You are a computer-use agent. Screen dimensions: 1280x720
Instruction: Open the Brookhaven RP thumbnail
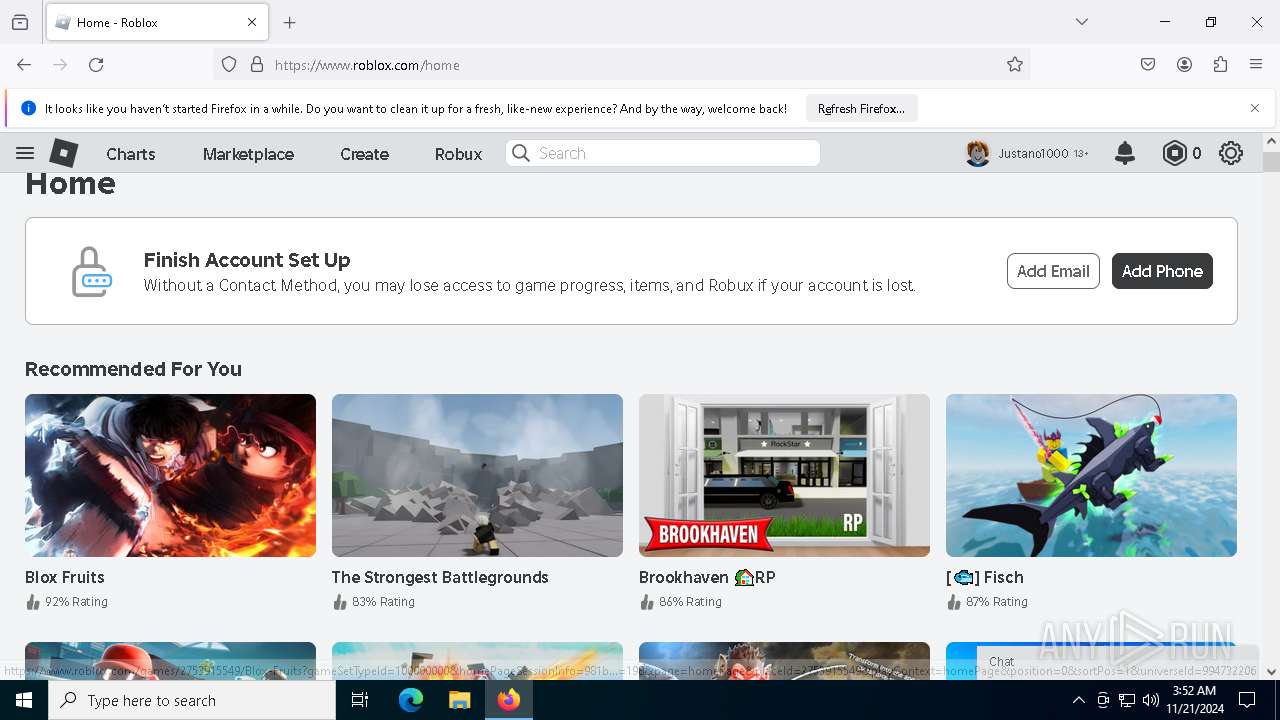click(x=784, y=475)
